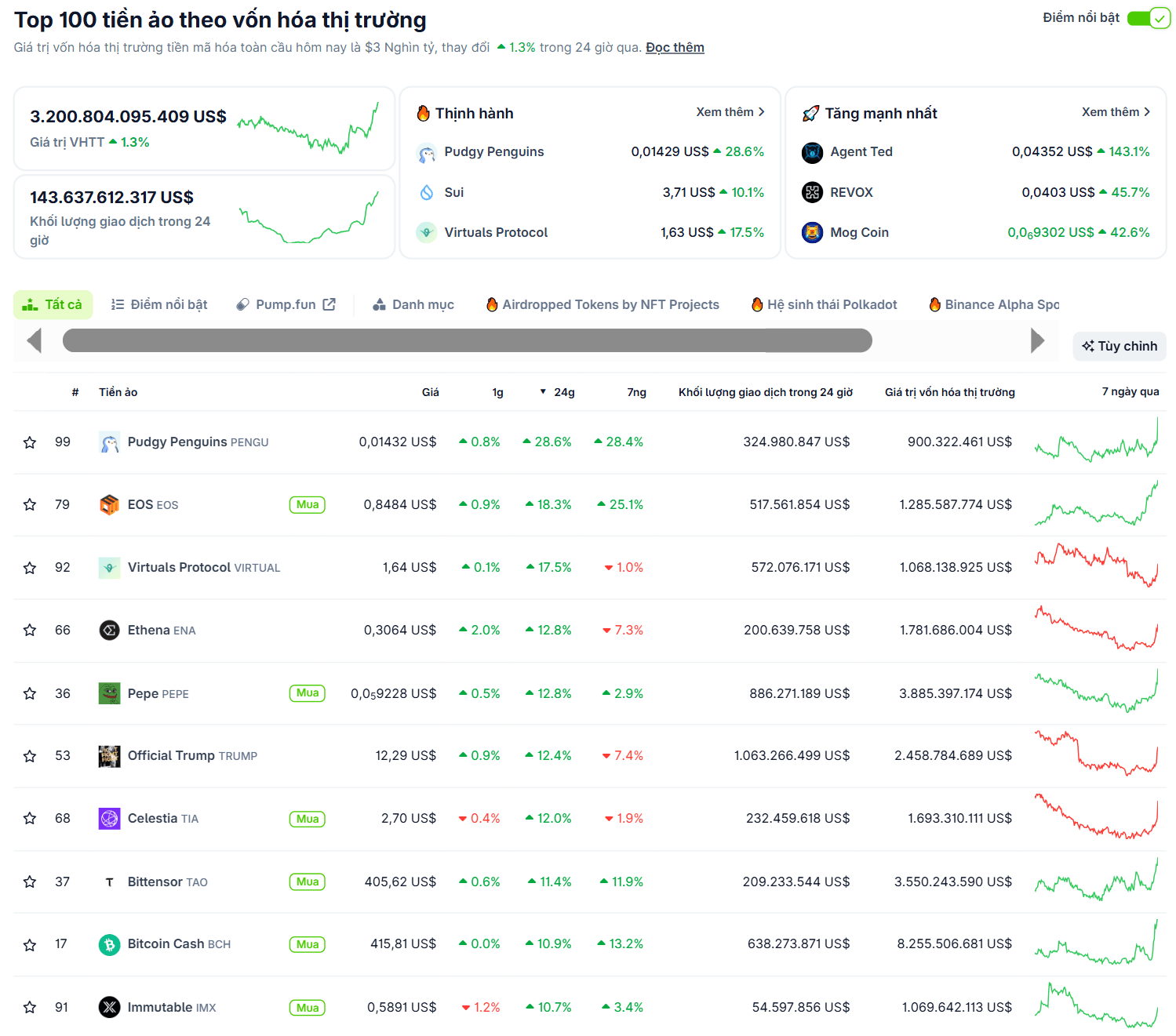Screen dimensions: 1176x1036
Task: Click the Pepe frog logo
Action: click(109, 693)
